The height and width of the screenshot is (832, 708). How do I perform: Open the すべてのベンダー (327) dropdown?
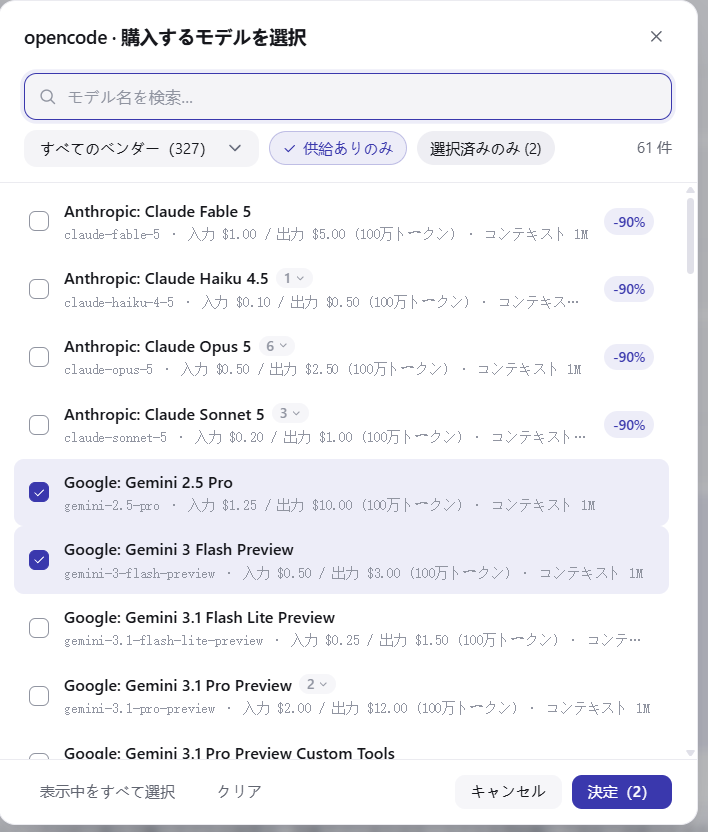click(141, 149)
